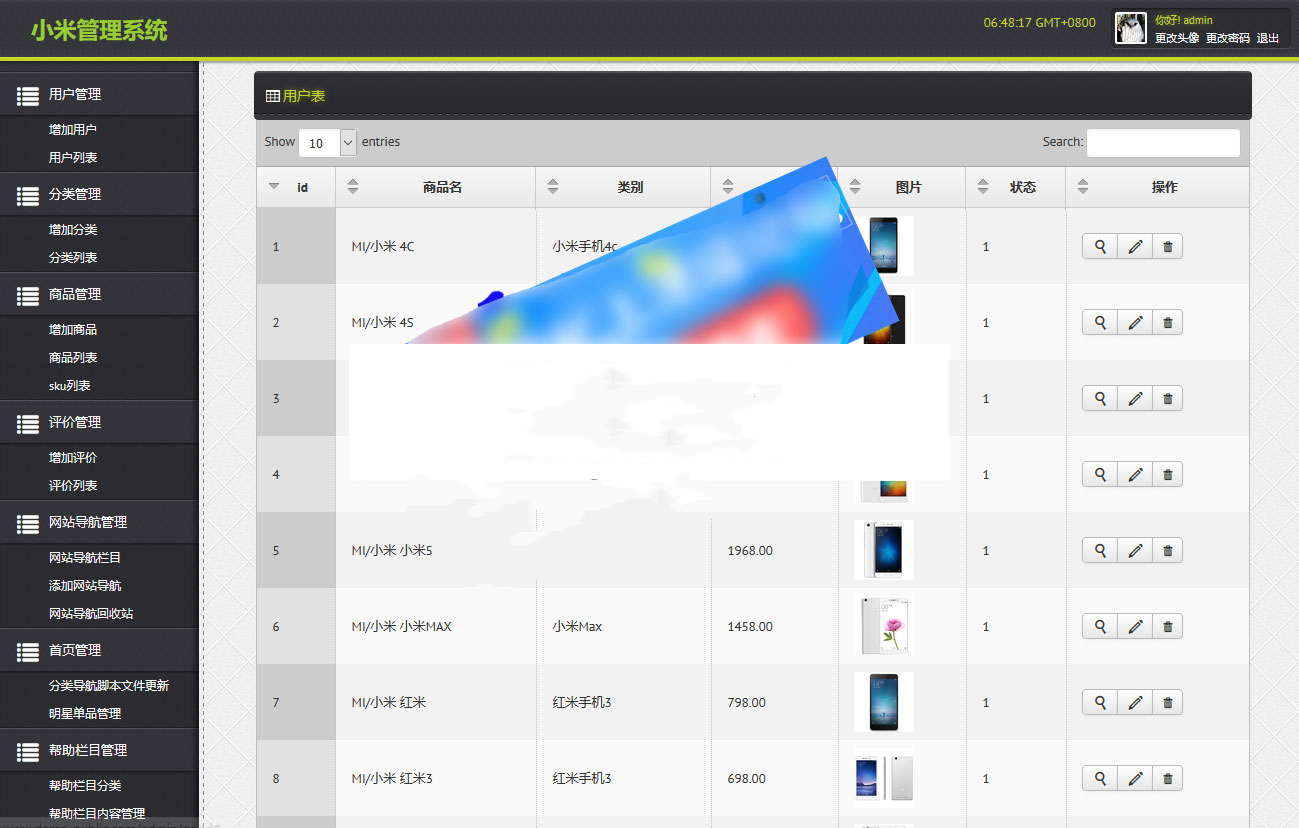Open 增加用户 in the sidebar
This screenshot has width=1299, height=828.
click(73, 129)
